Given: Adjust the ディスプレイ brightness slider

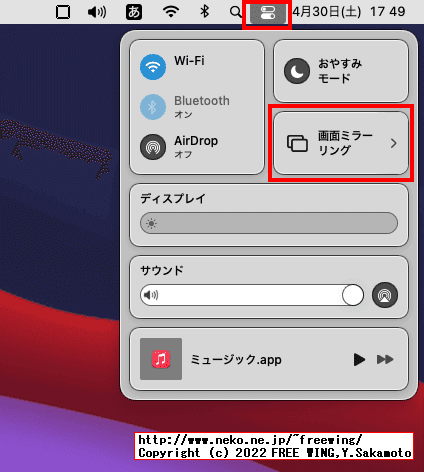Looking at the screenshot, I should [269, 223].
